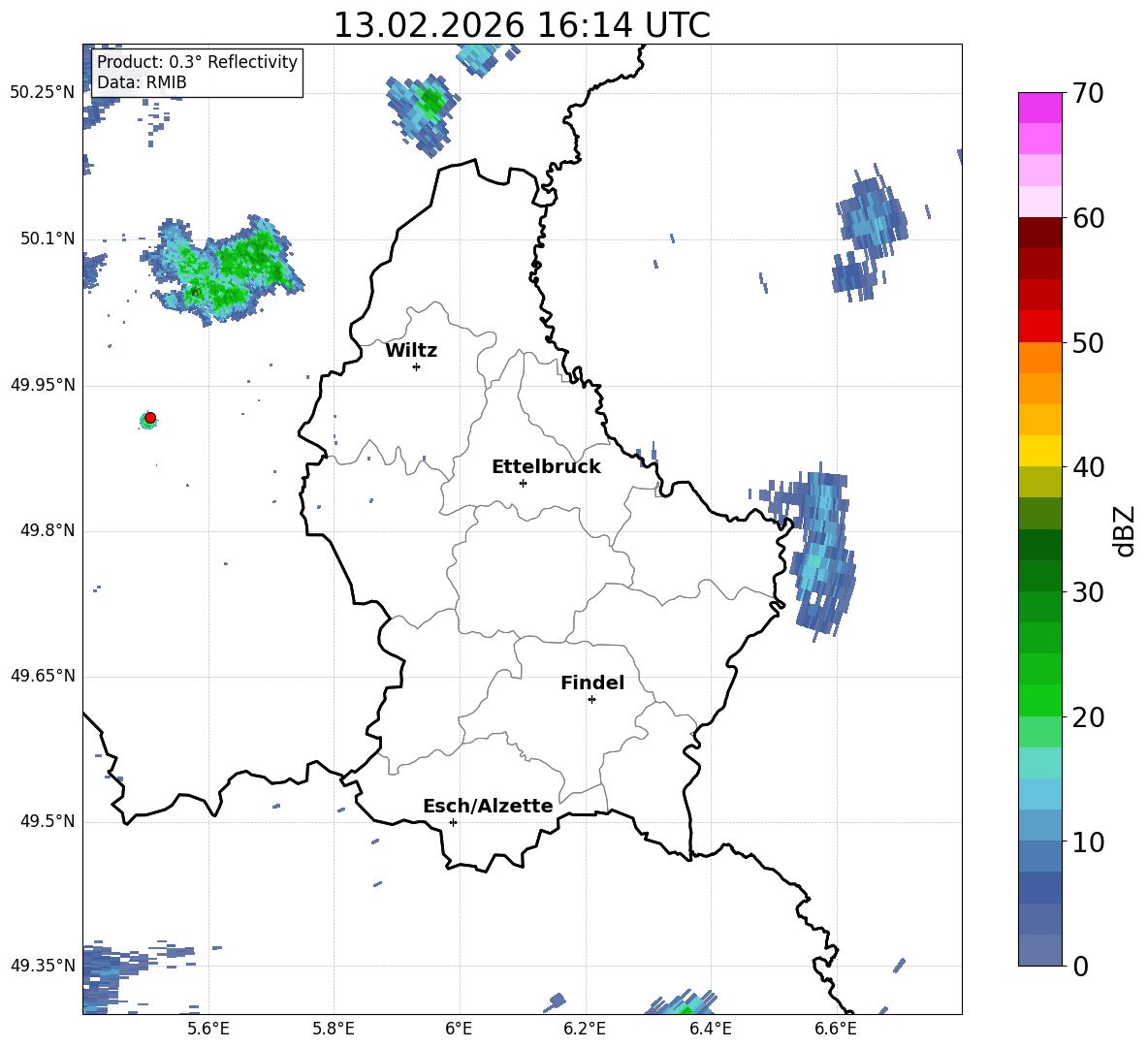Click the cross marker below Findel
Screen dimensions: 1148x1048
pyautogui.click(x=591, y=700)
